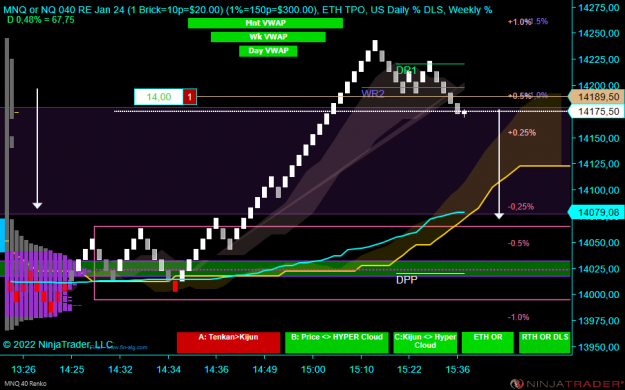The height and width of the screenshot is (390, 625).
Task: Click the 15:10 time axis label
Action: tap(362, 370)
